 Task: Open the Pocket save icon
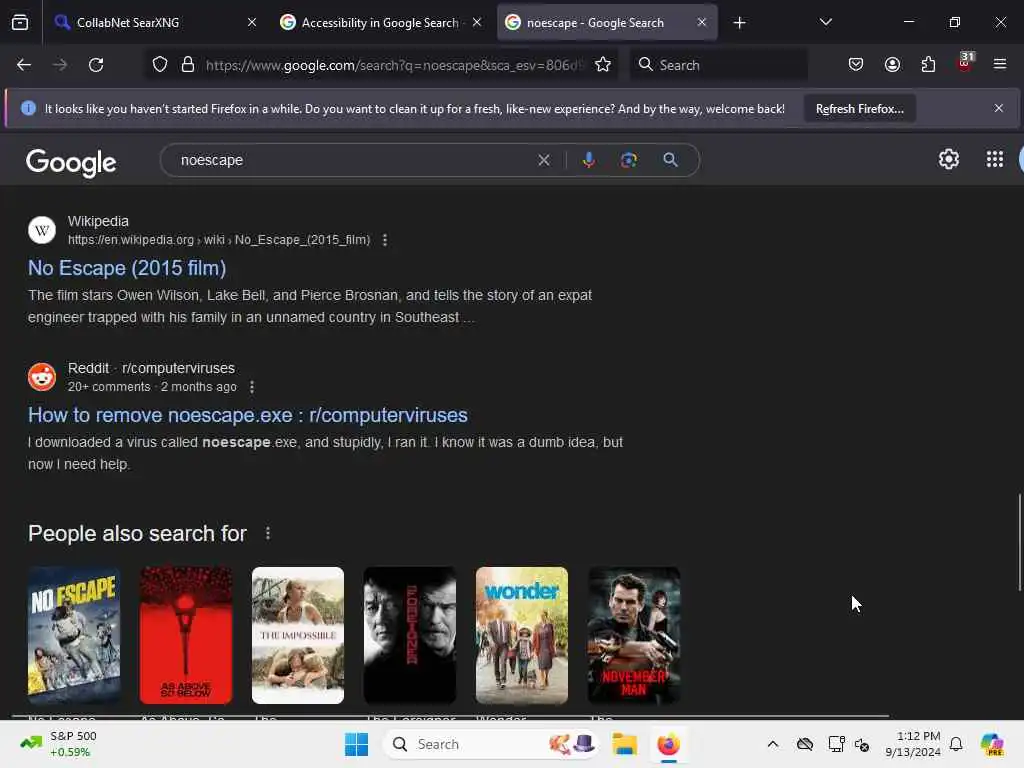point(856,65)
